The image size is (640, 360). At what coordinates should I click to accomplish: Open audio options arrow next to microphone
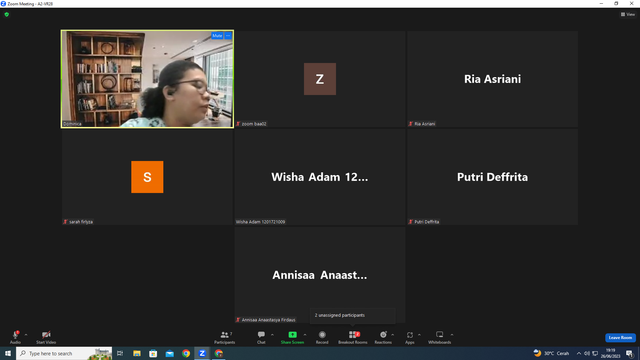tap(26, 335)
